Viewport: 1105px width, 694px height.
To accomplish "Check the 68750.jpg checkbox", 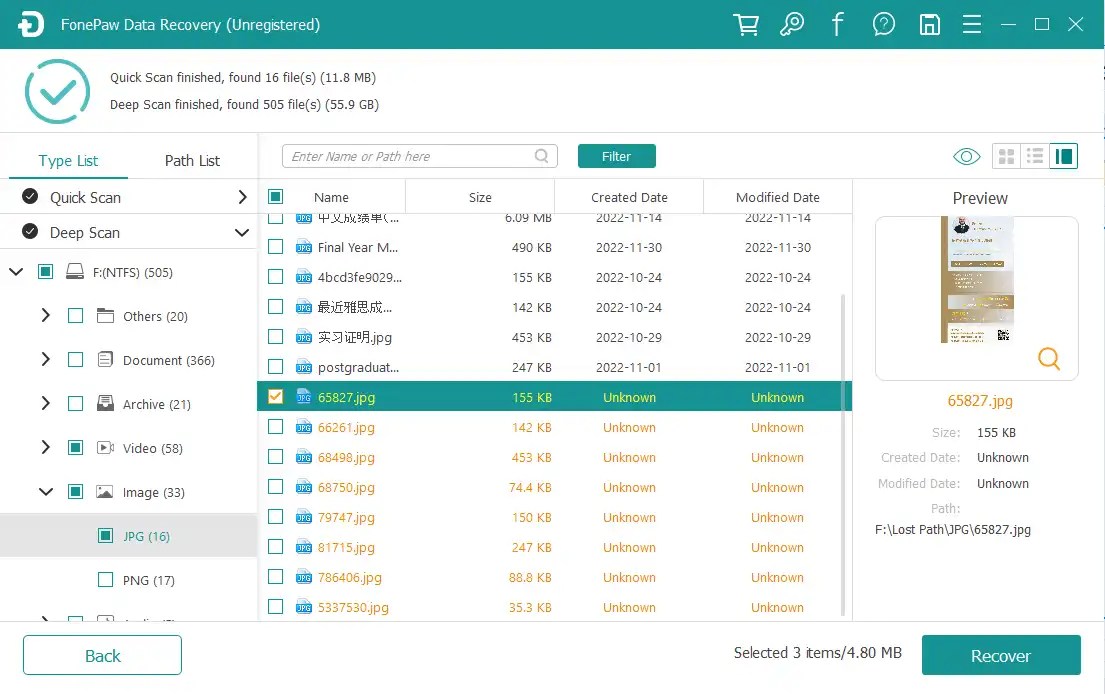I will pyautogui.click(x=276, y=487).
